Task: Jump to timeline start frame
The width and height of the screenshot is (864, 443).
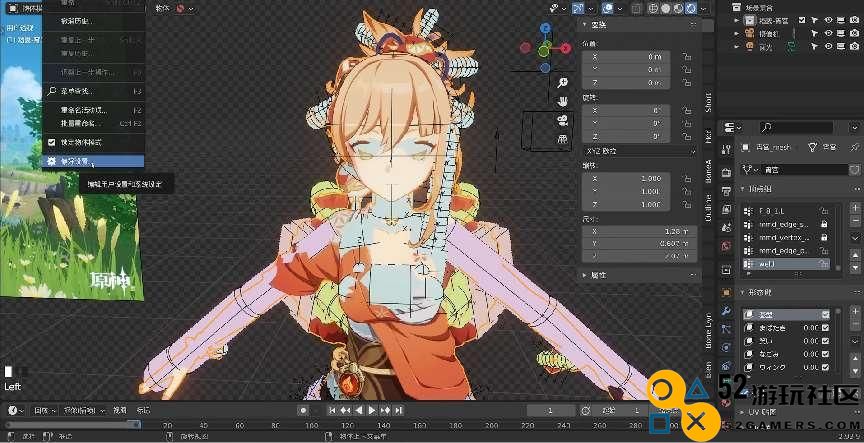Action: point(332,410)
